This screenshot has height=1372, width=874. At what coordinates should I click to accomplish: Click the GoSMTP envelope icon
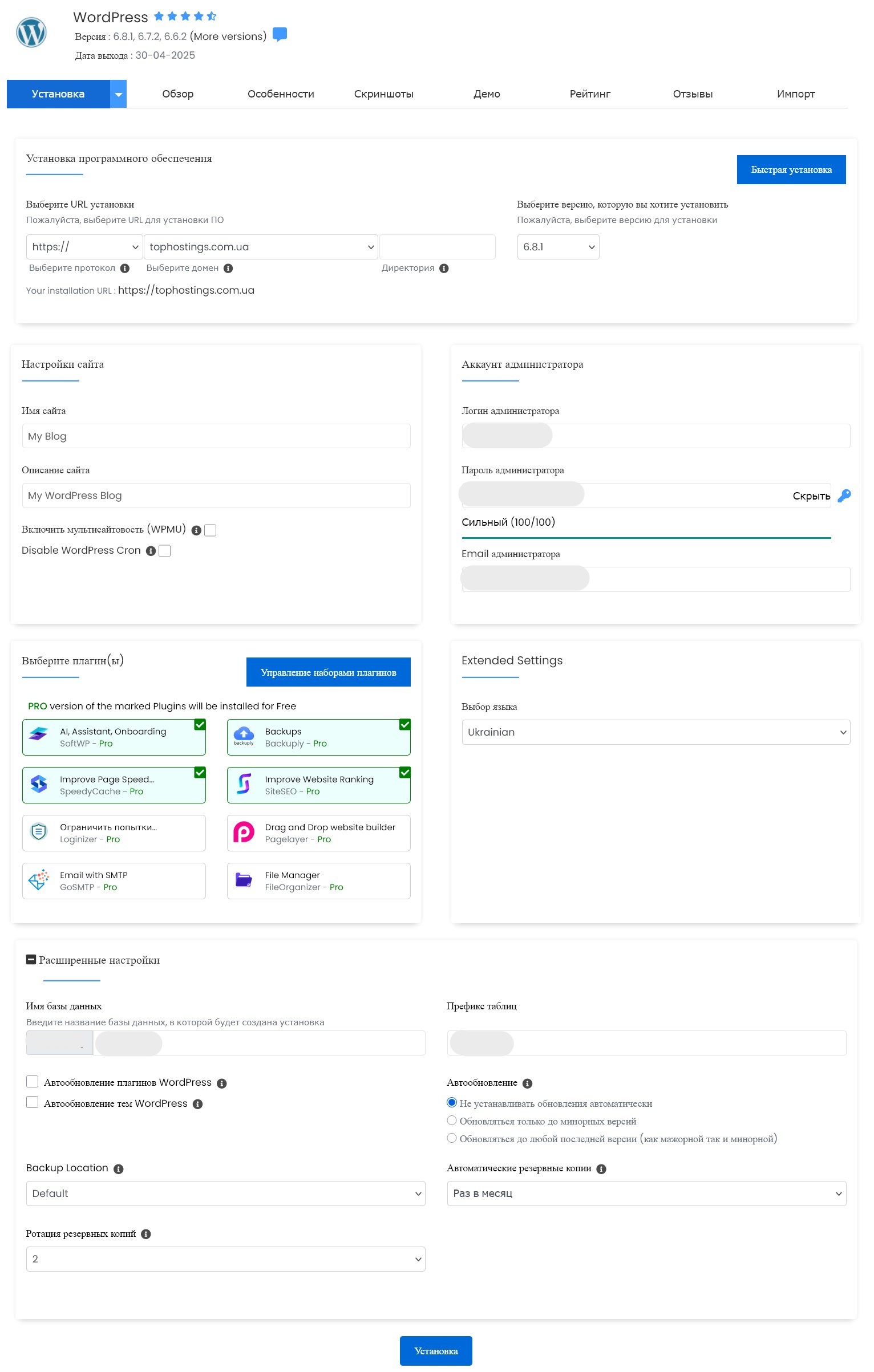[39, 880]
